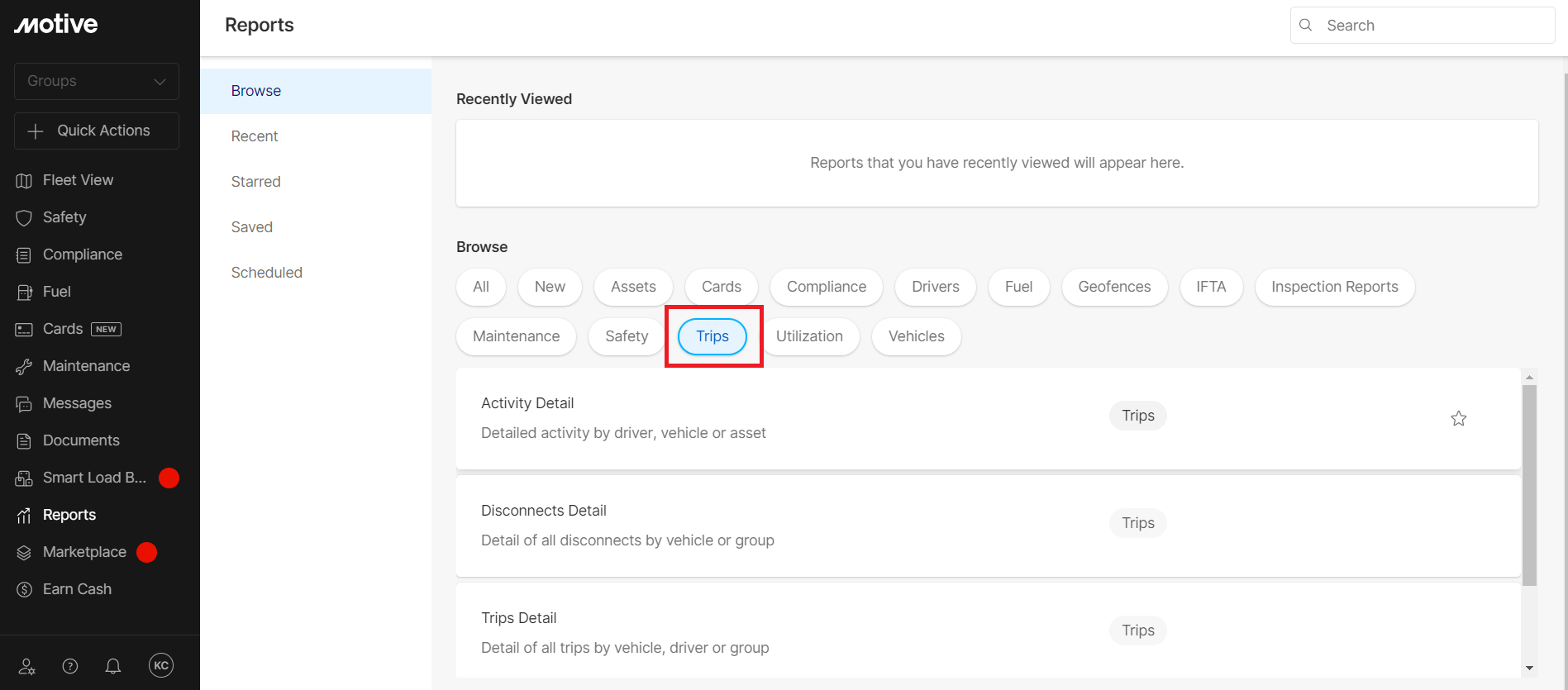This screenshot has width=1568, height=690.
Task: Select the Utilization category filter
Action: [808, 336]
